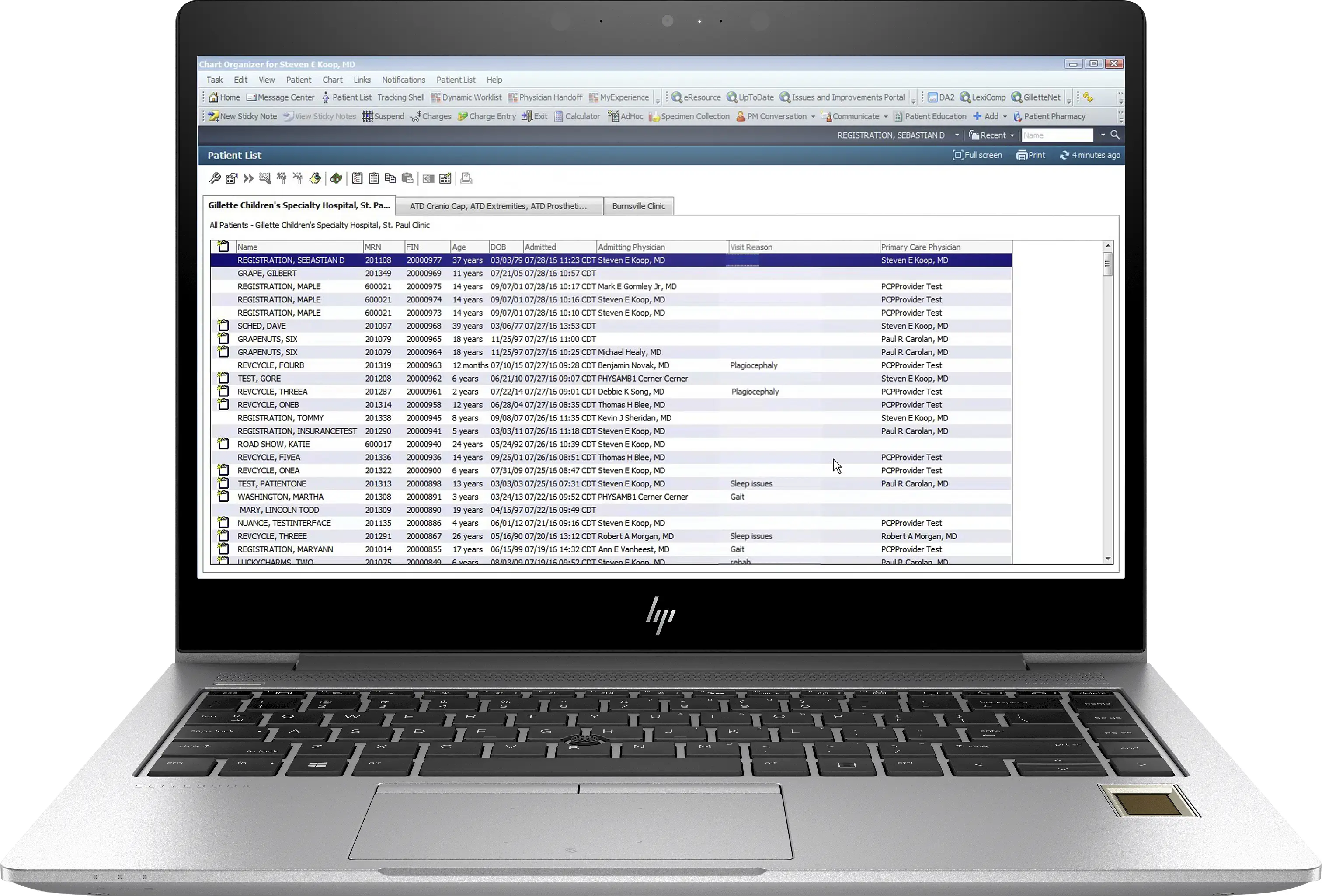Open Dynamic Worklist
This screenshot has width=1322, height=896.
tap(466, 97)
